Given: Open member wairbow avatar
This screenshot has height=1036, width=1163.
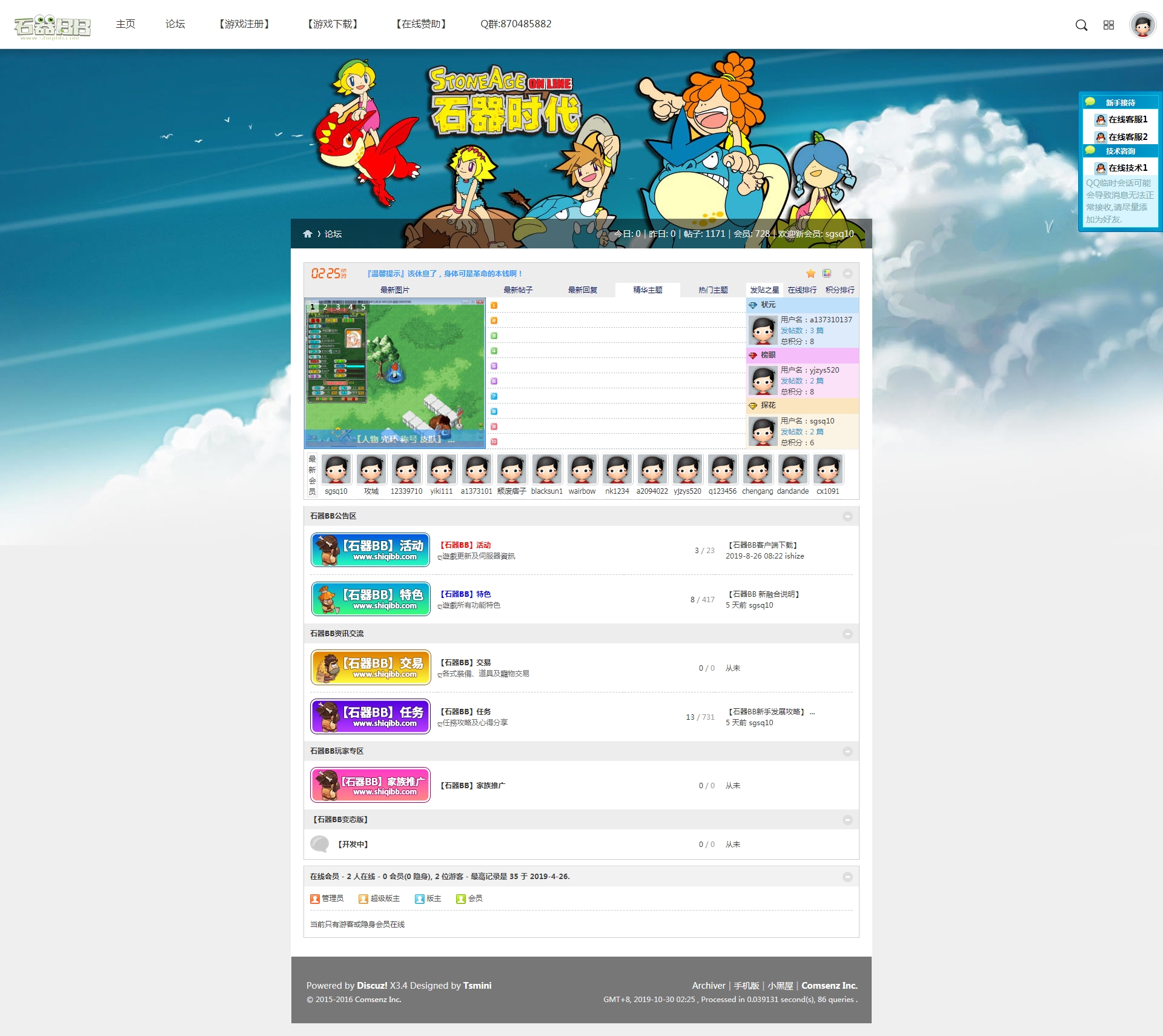Looking at the screenshot, I should [582, 469].
